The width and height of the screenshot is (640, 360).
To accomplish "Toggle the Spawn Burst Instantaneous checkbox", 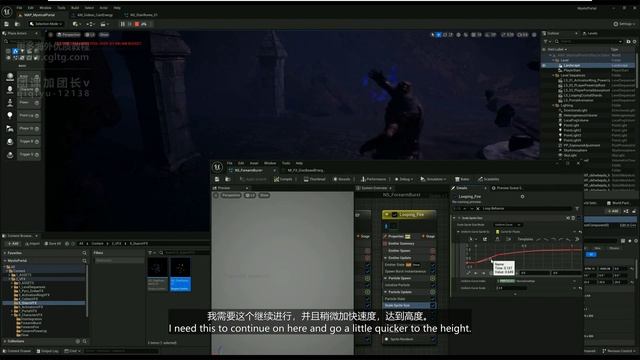I will click(x=433, y=271).
